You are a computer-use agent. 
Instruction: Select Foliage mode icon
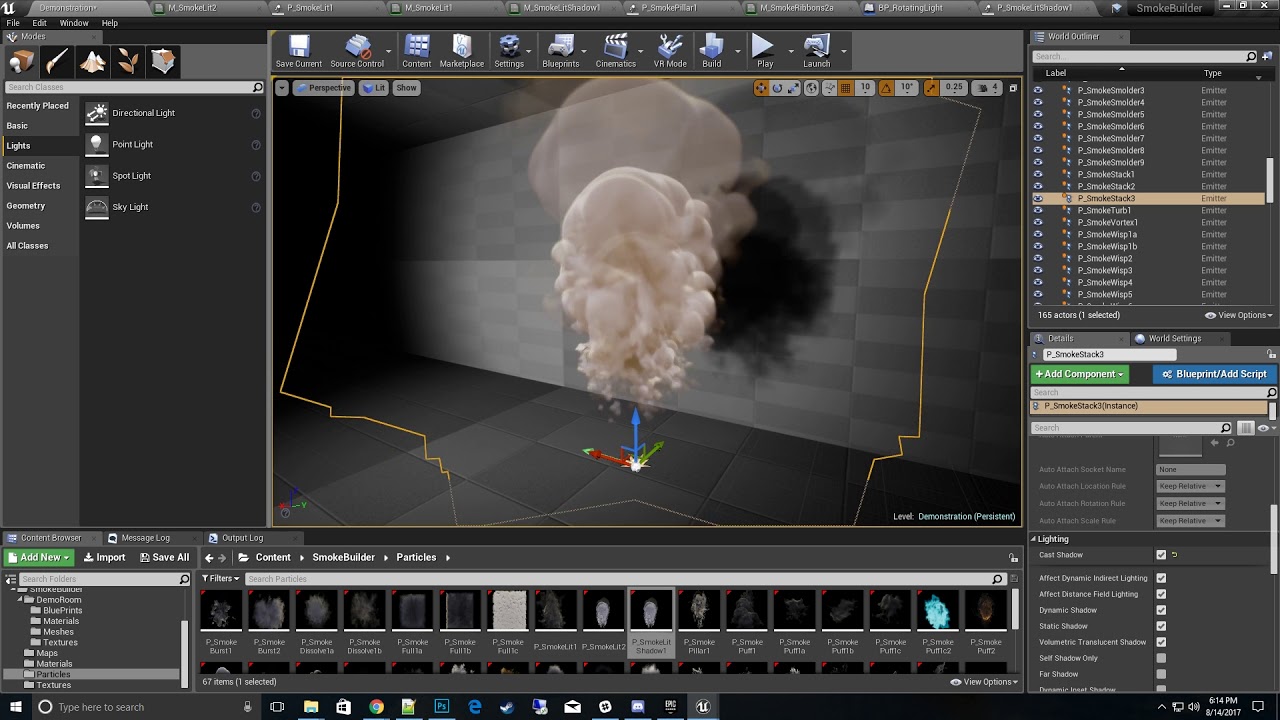pyautogui.click(x=128, y=62)
